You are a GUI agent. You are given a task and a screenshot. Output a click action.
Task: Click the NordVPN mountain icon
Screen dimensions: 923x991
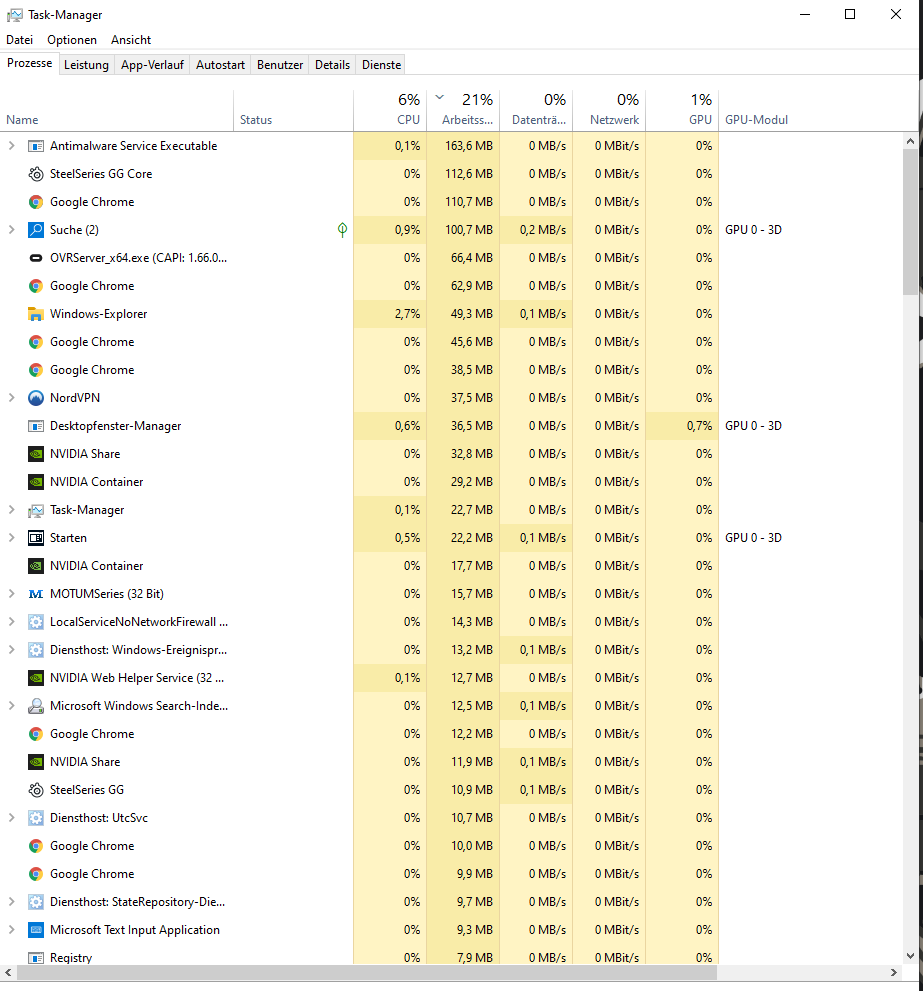click(x=36, y=398)
